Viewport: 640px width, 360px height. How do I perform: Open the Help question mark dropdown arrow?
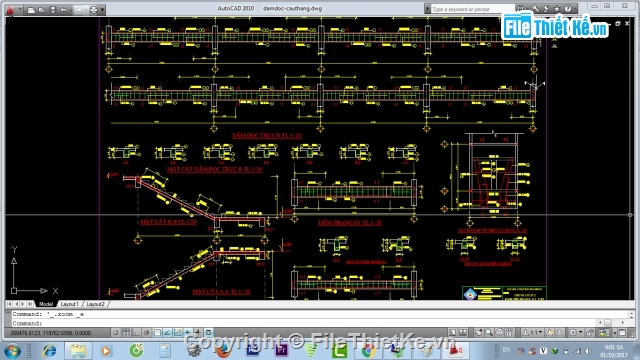pos(574,9)
